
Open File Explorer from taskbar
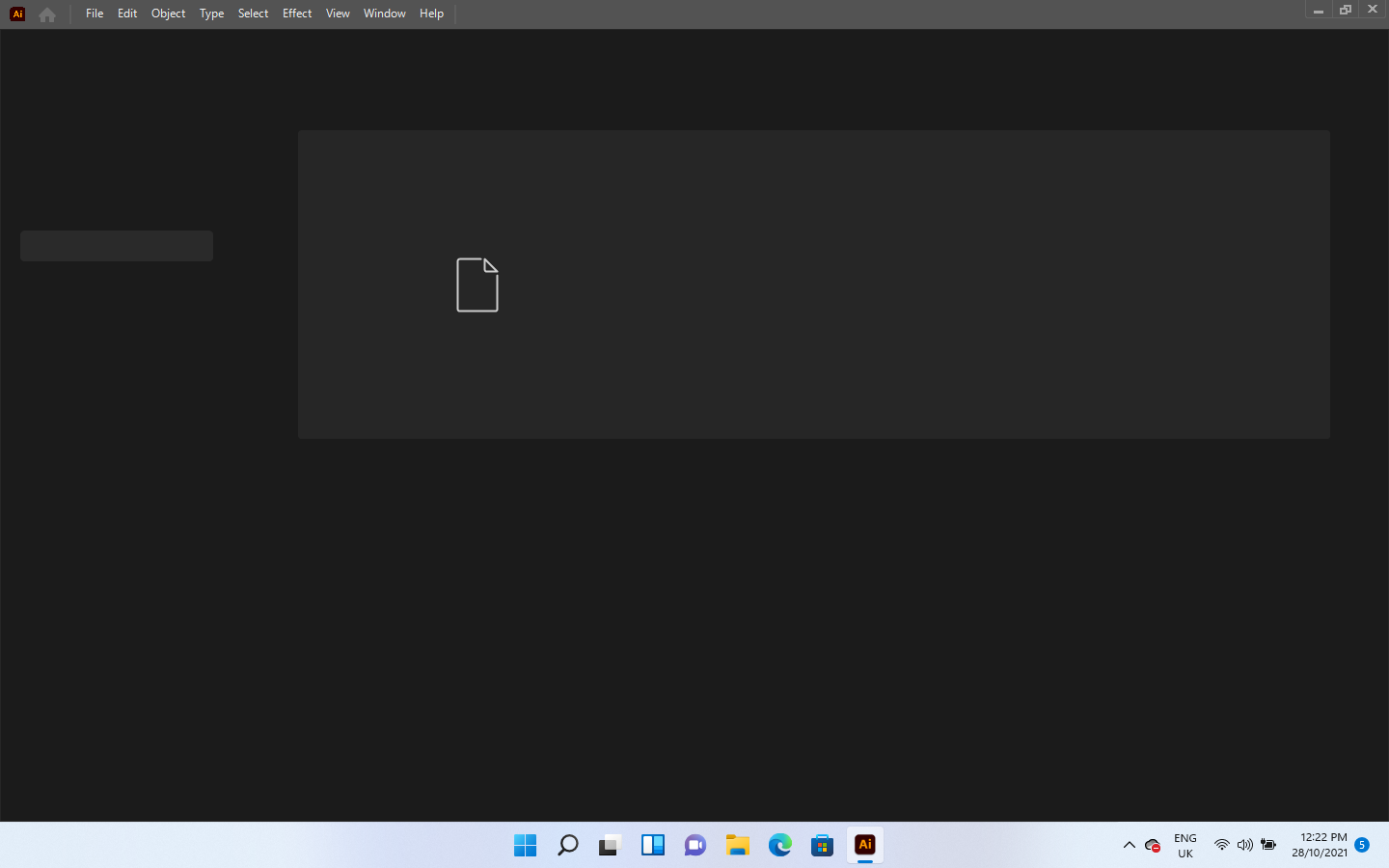[737, 845]
